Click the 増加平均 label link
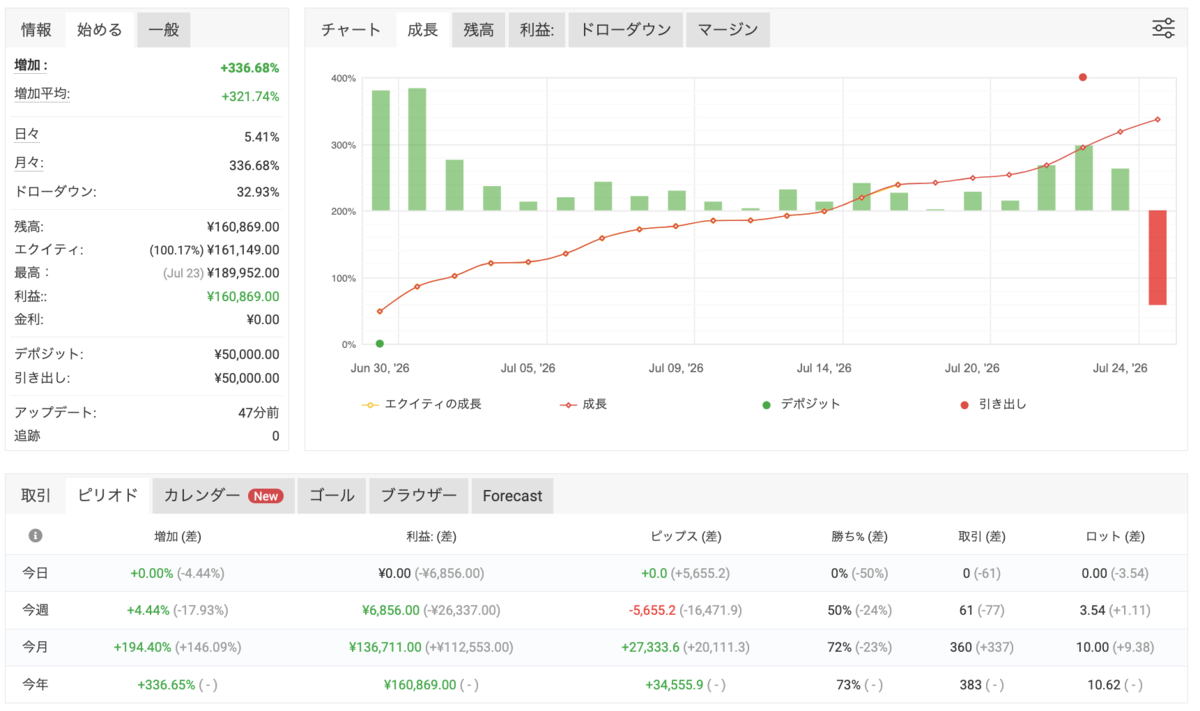 42,93
